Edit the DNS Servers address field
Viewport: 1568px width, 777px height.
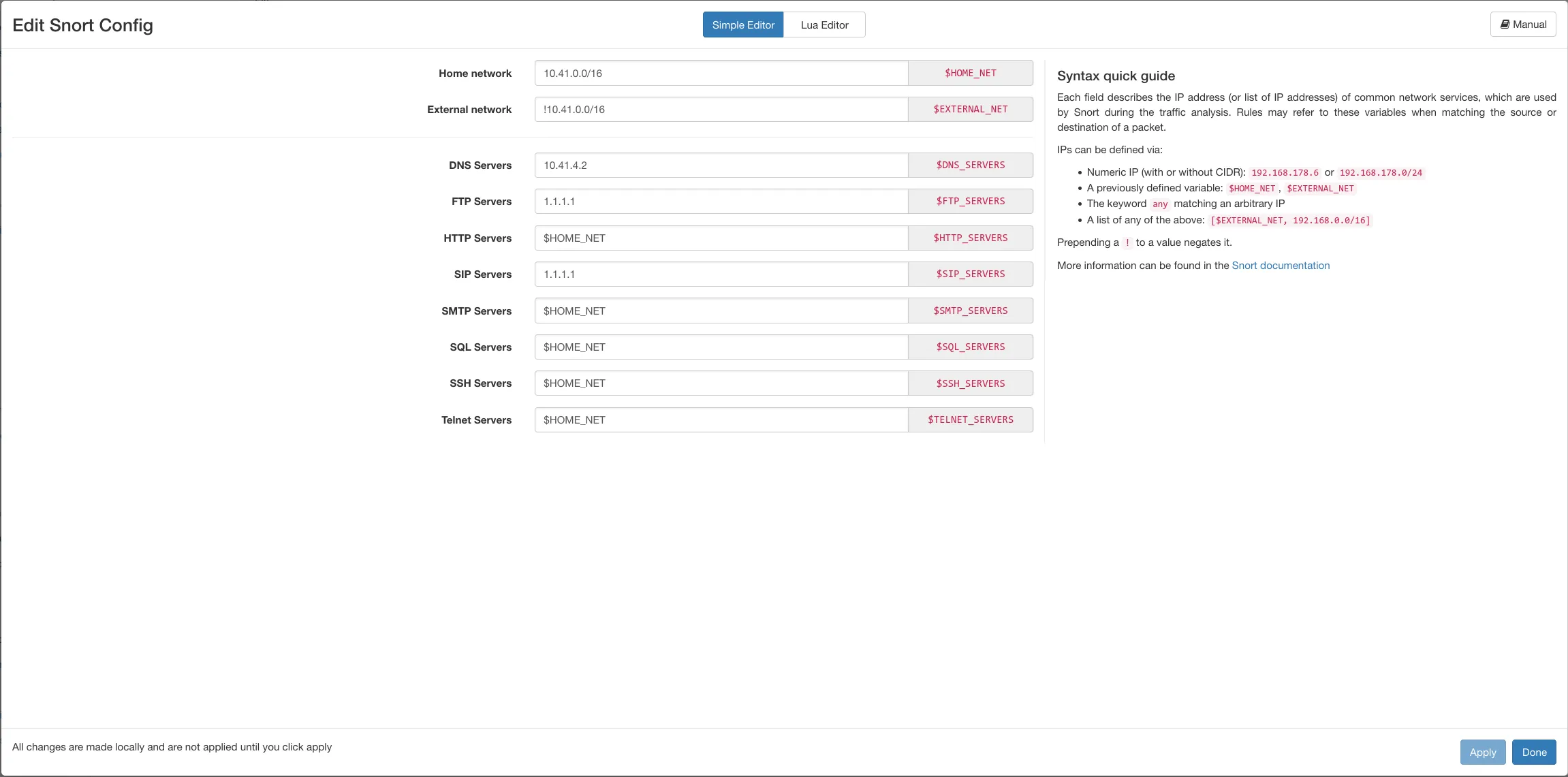click(721, 165)
